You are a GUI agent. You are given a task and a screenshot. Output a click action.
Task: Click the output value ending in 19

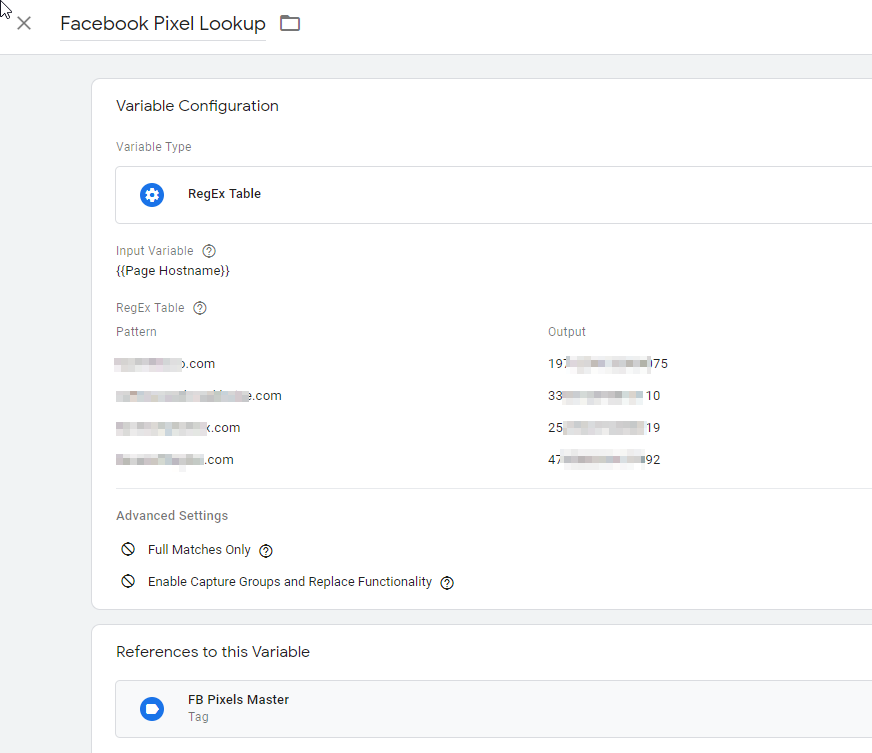coord(604,428)
